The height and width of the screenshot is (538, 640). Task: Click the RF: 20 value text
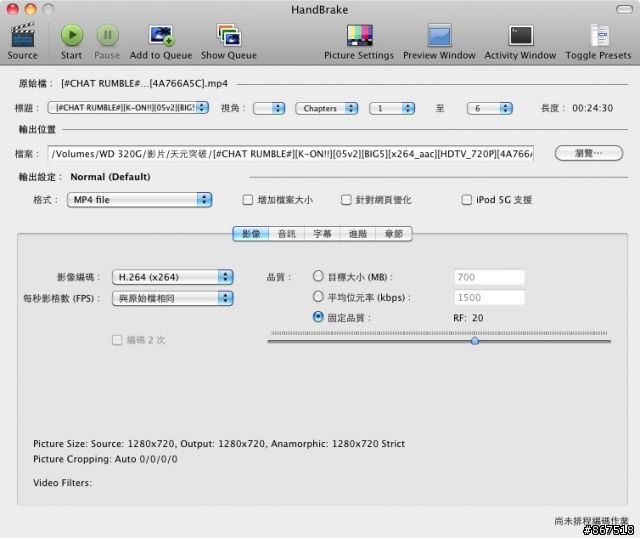tap(468, 318)
